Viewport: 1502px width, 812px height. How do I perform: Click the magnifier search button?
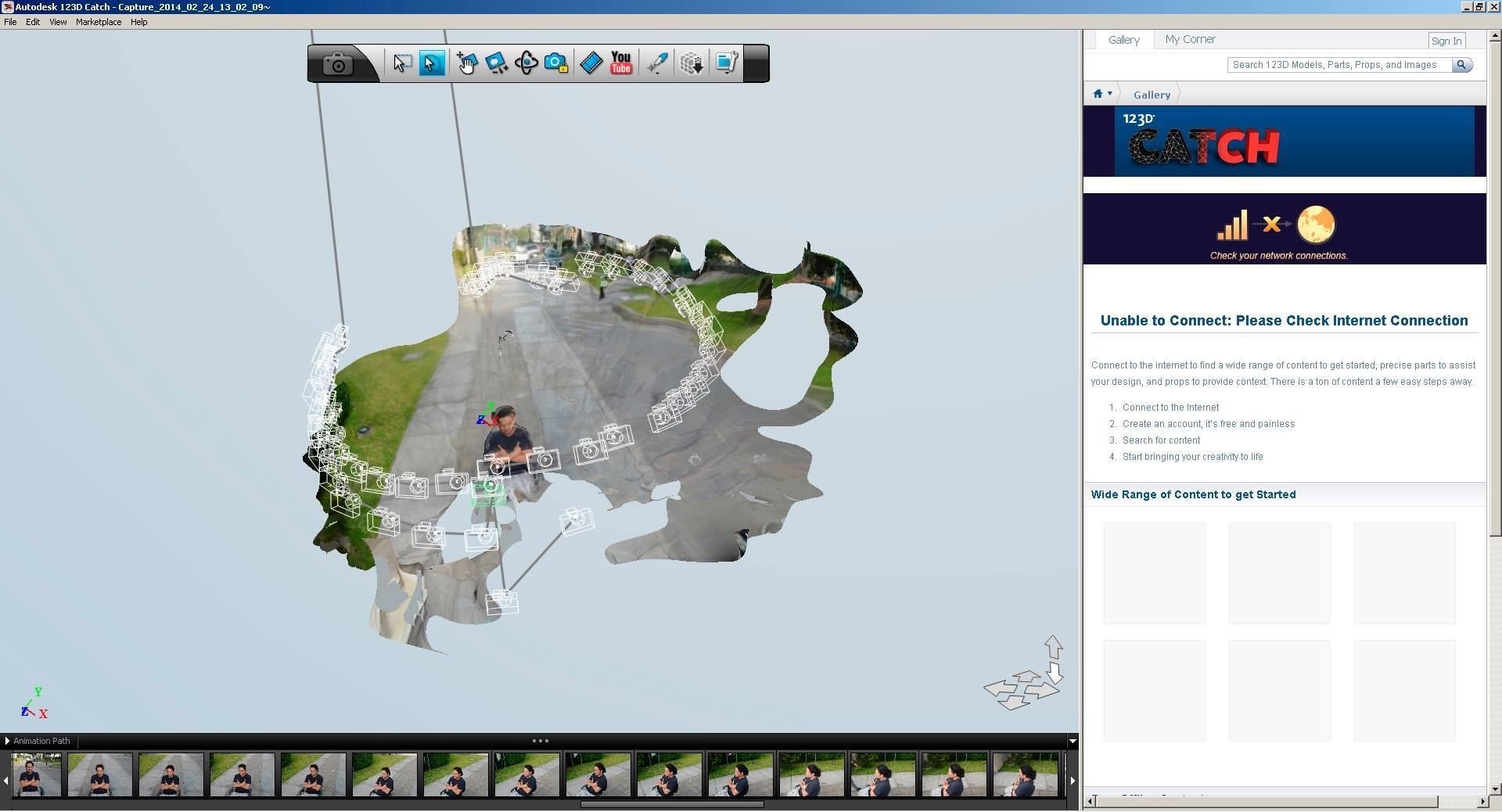pos(1462,65)
